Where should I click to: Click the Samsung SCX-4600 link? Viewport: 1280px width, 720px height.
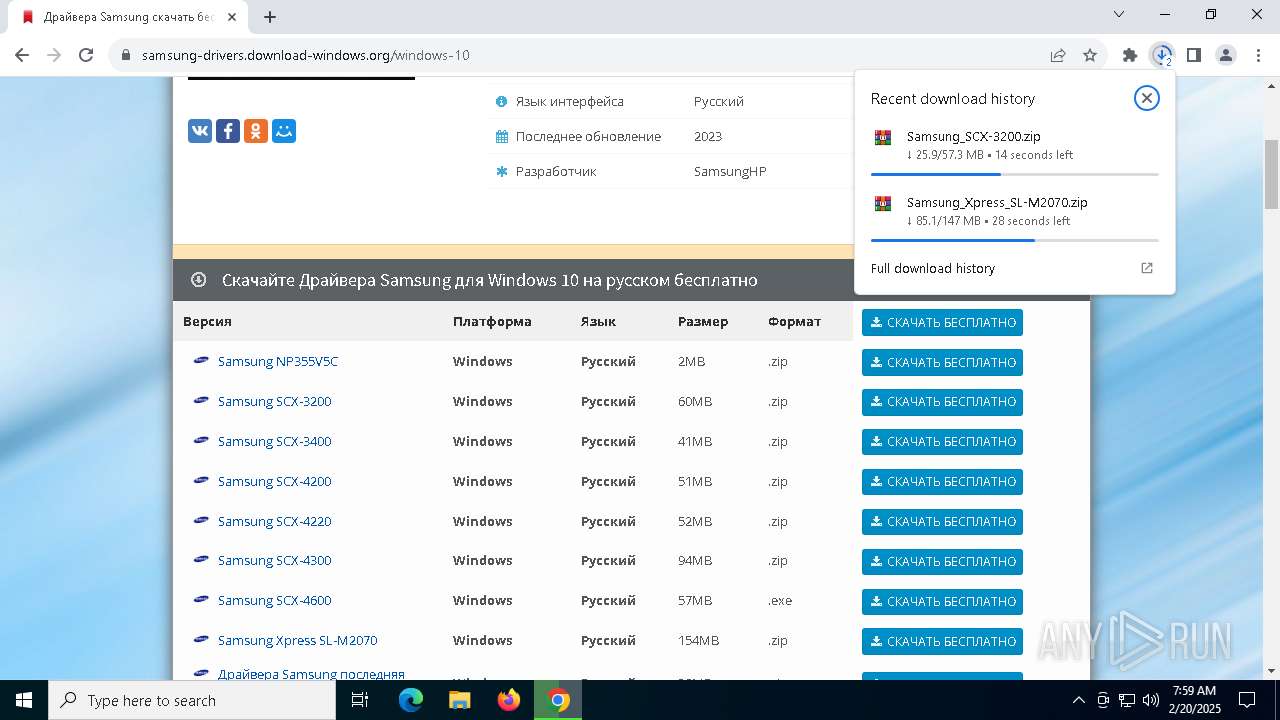pos(274,600)
